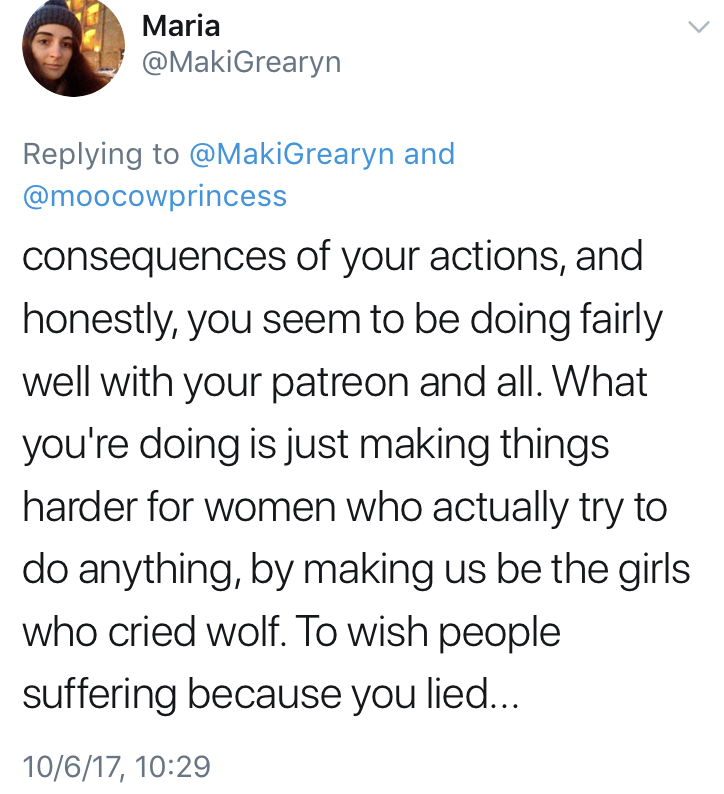Click the 10/6/17, 10:29 timestamp
Viewport: 724px width, 794px height.
click(116, 766)
